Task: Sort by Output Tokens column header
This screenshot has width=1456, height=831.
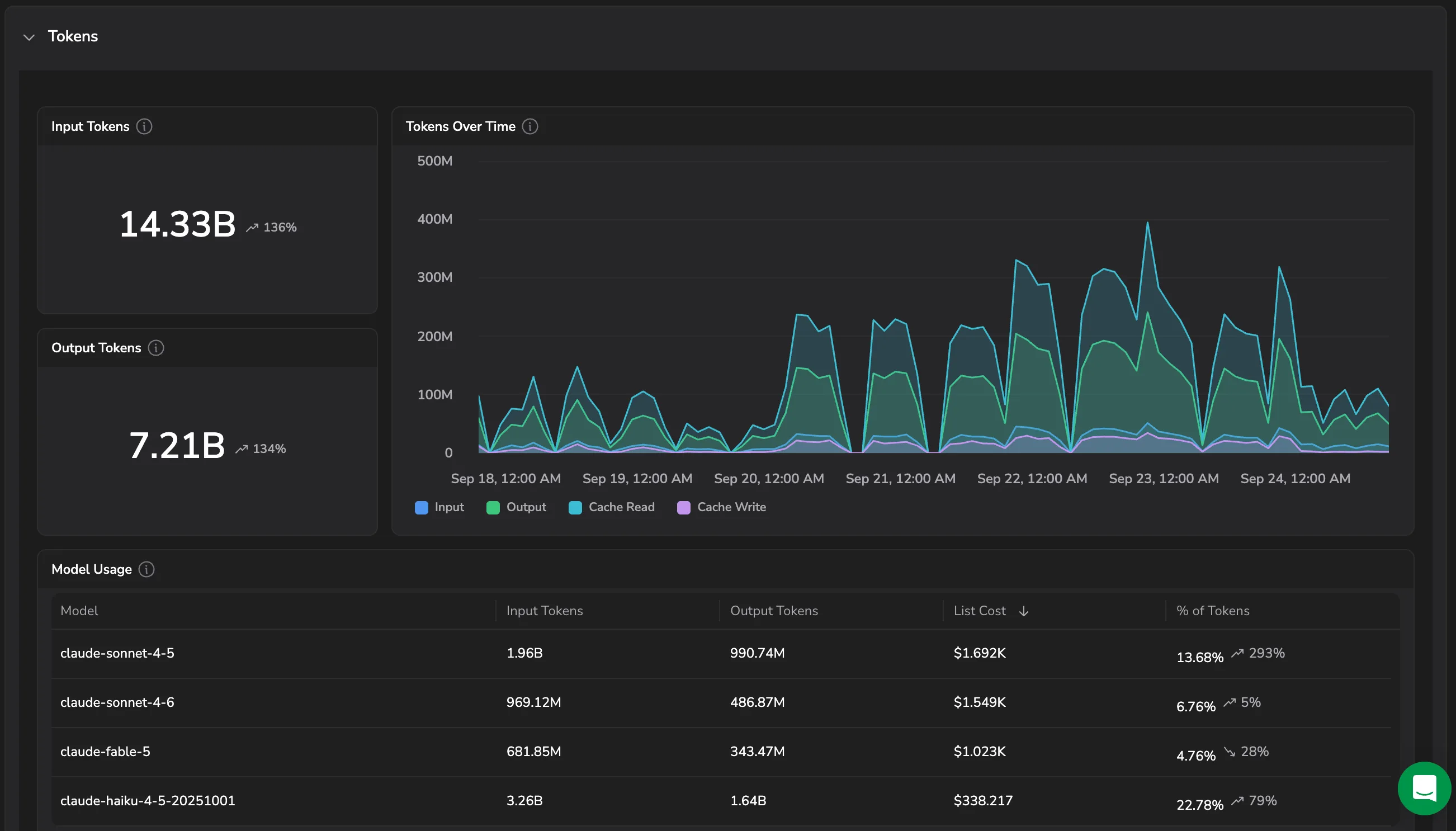Action: (774, 611)
